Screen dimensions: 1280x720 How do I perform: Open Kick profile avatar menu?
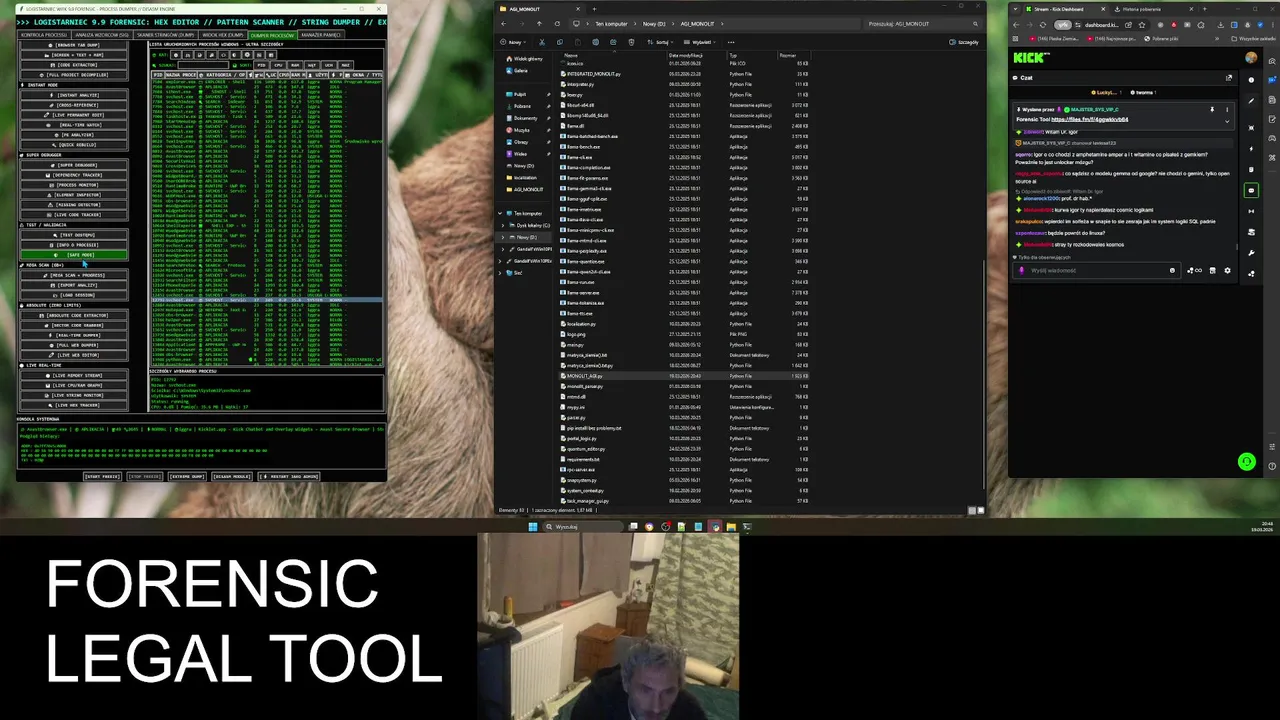pyautogui.click(x=1251, y=58)
